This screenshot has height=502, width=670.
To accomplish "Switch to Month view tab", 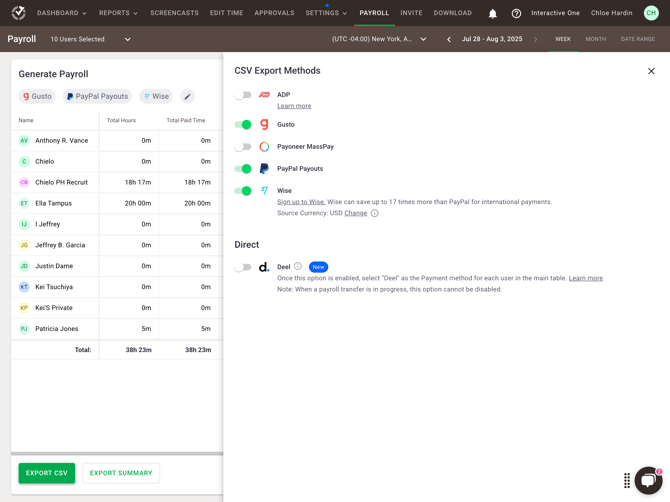I will click(x=596, y=39).
